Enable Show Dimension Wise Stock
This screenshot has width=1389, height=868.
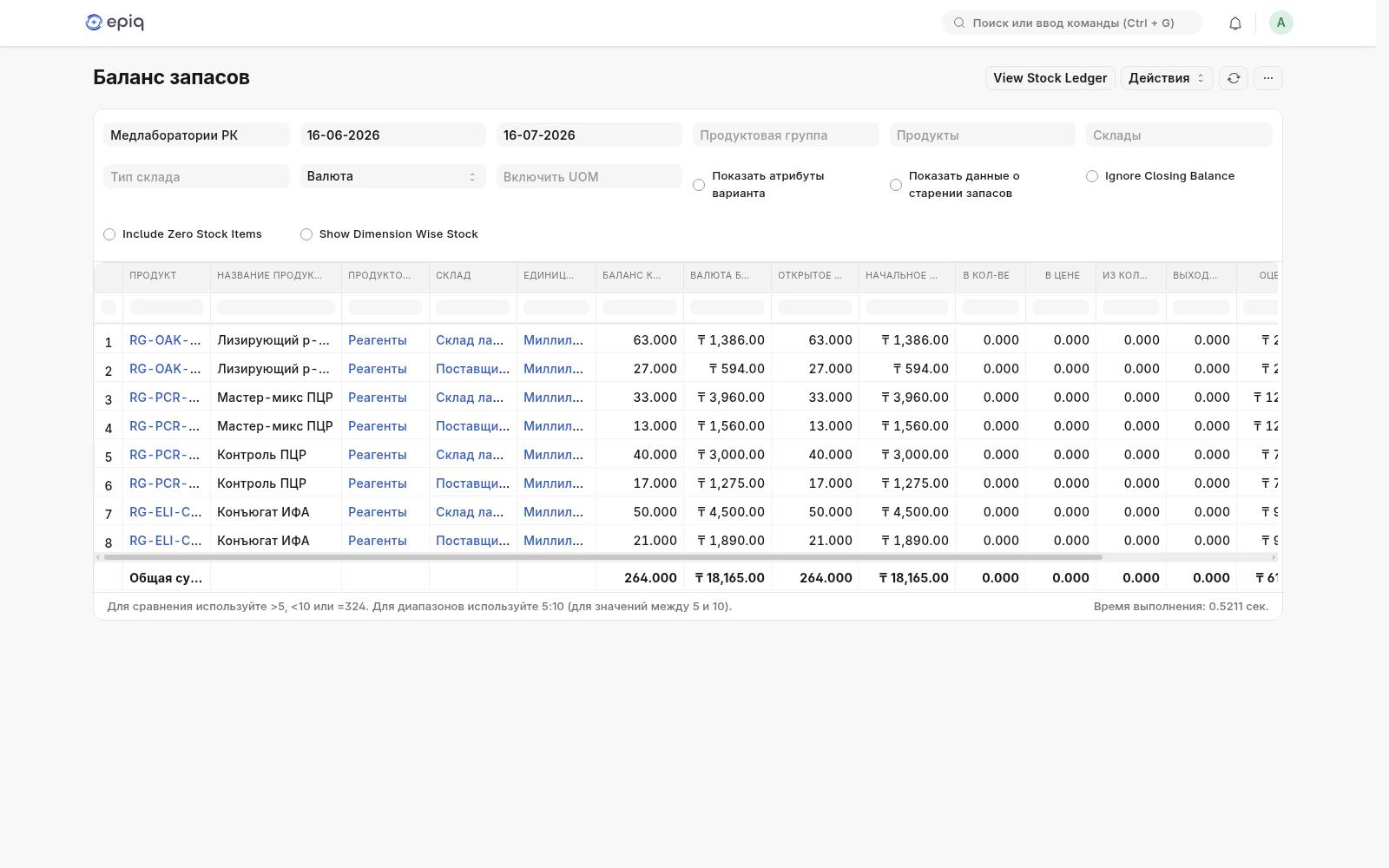coord(306,234)
